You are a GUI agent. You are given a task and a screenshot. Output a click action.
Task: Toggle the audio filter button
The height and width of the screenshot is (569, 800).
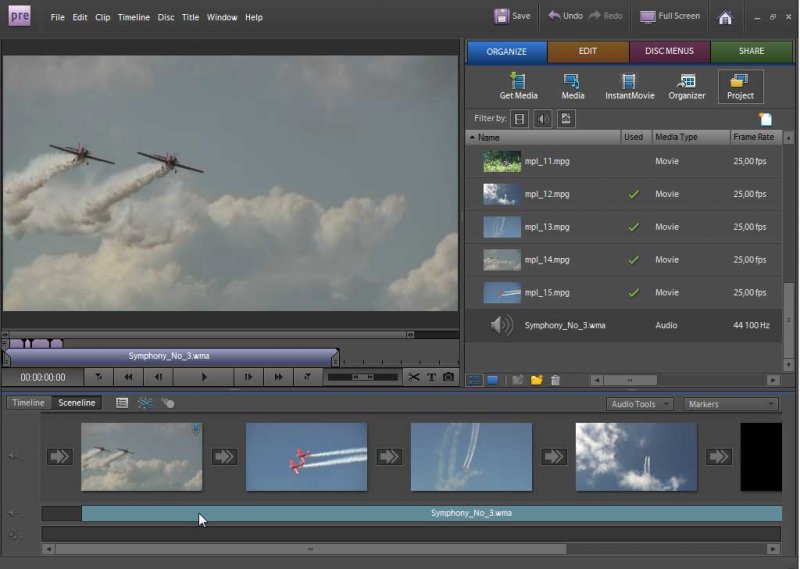pos(543,119)
